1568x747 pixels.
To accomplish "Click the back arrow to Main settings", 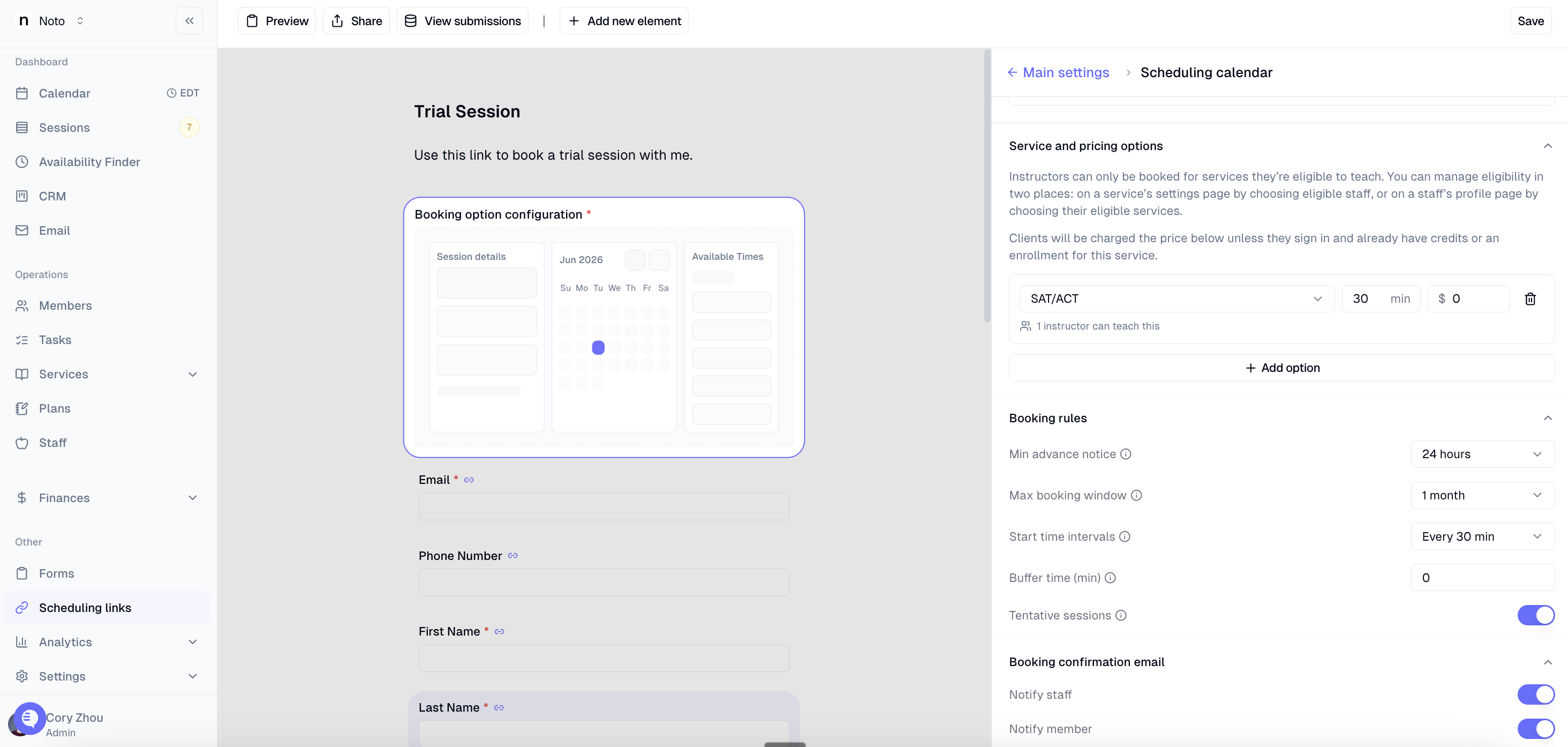I will (1012, 72).
